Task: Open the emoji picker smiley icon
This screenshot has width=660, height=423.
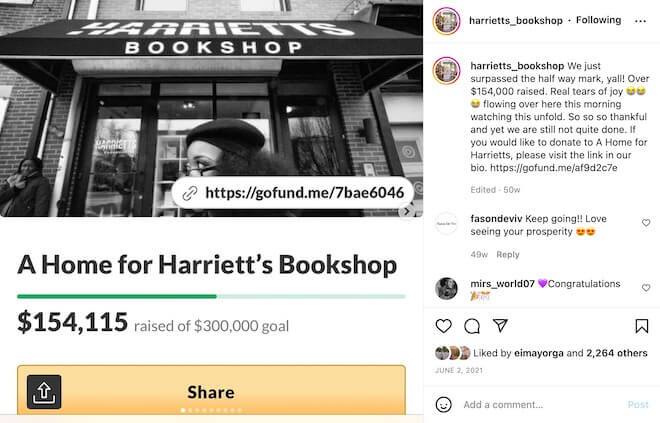Action: 444,404
